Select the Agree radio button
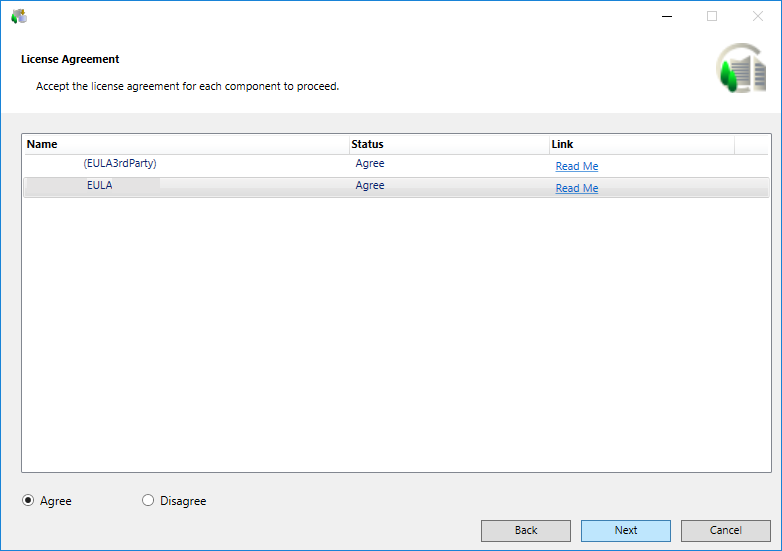This screenshot has width=782, height=551. (29, 501)
